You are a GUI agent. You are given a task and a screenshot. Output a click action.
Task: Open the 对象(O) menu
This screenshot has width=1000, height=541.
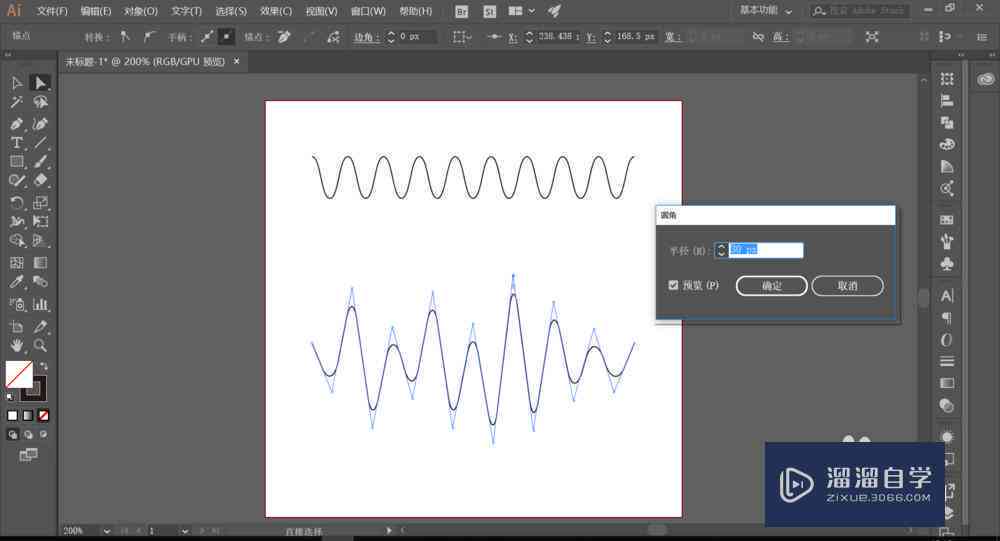coord(141,11)
